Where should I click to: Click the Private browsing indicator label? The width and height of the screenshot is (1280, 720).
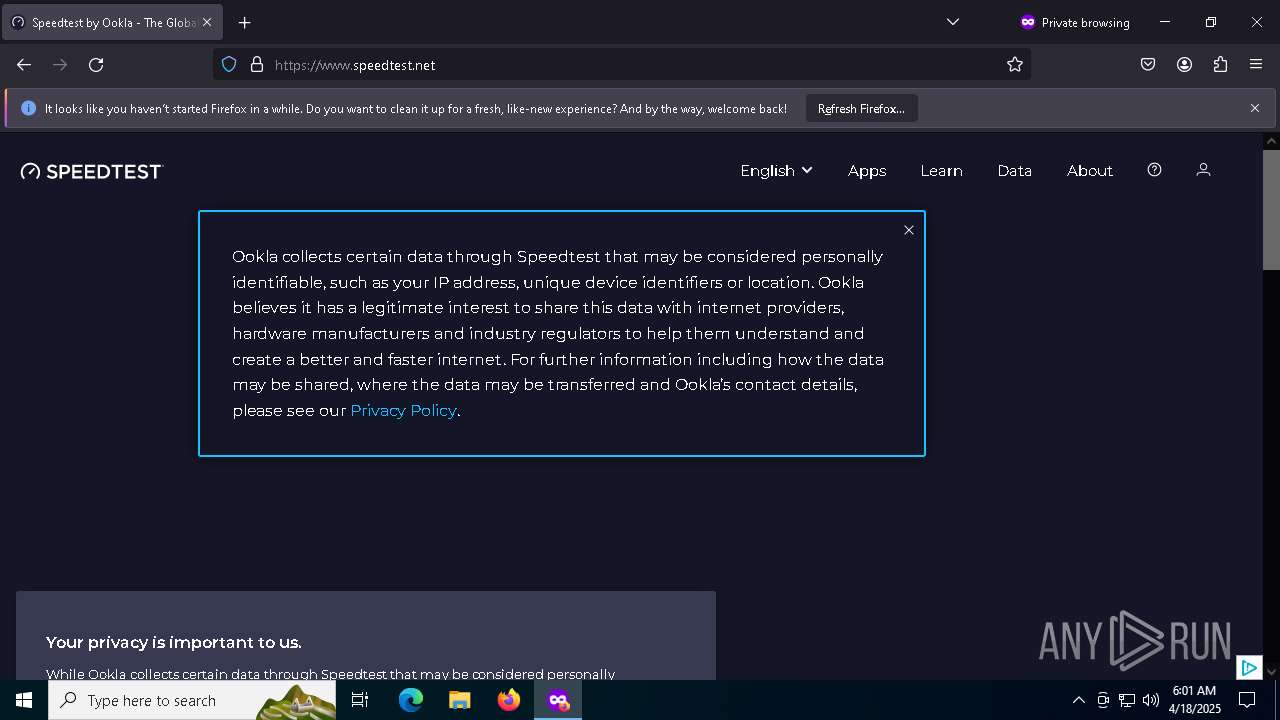[1075, 22]
